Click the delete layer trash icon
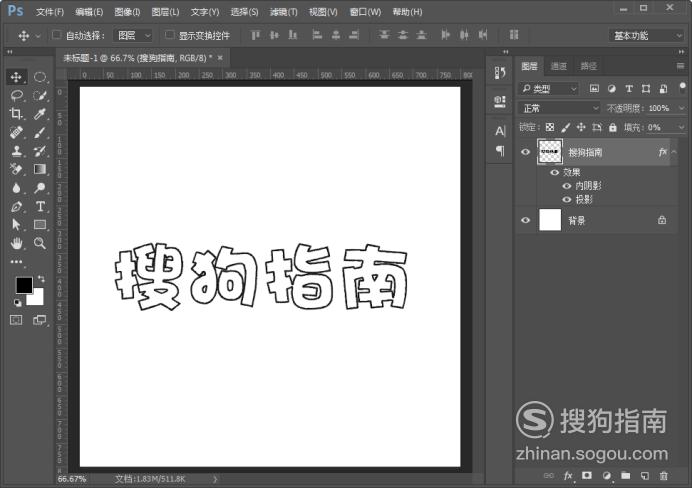The width and height of the screenshot is (692, 488). click(663, 476)
